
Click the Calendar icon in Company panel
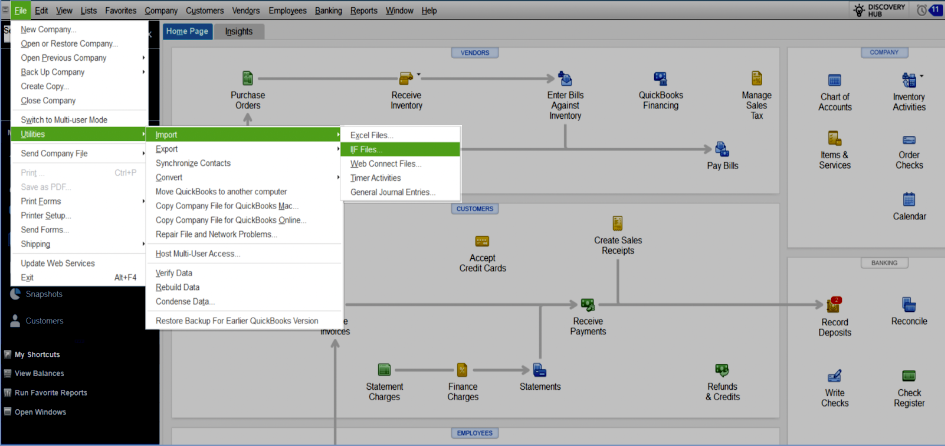click(x=908, y=200)
